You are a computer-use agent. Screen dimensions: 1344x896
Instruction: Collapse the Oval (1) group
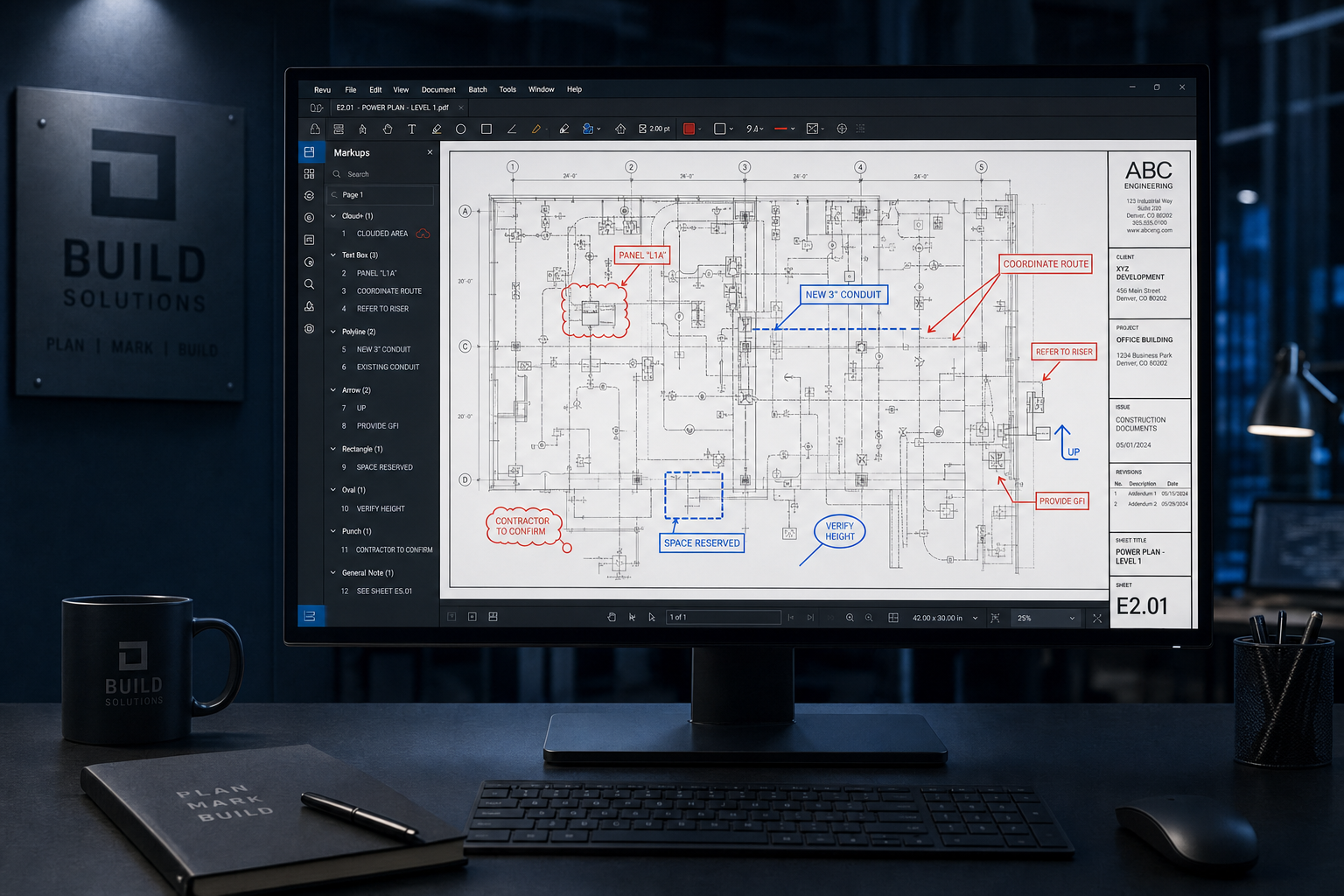tap(333, 490)
